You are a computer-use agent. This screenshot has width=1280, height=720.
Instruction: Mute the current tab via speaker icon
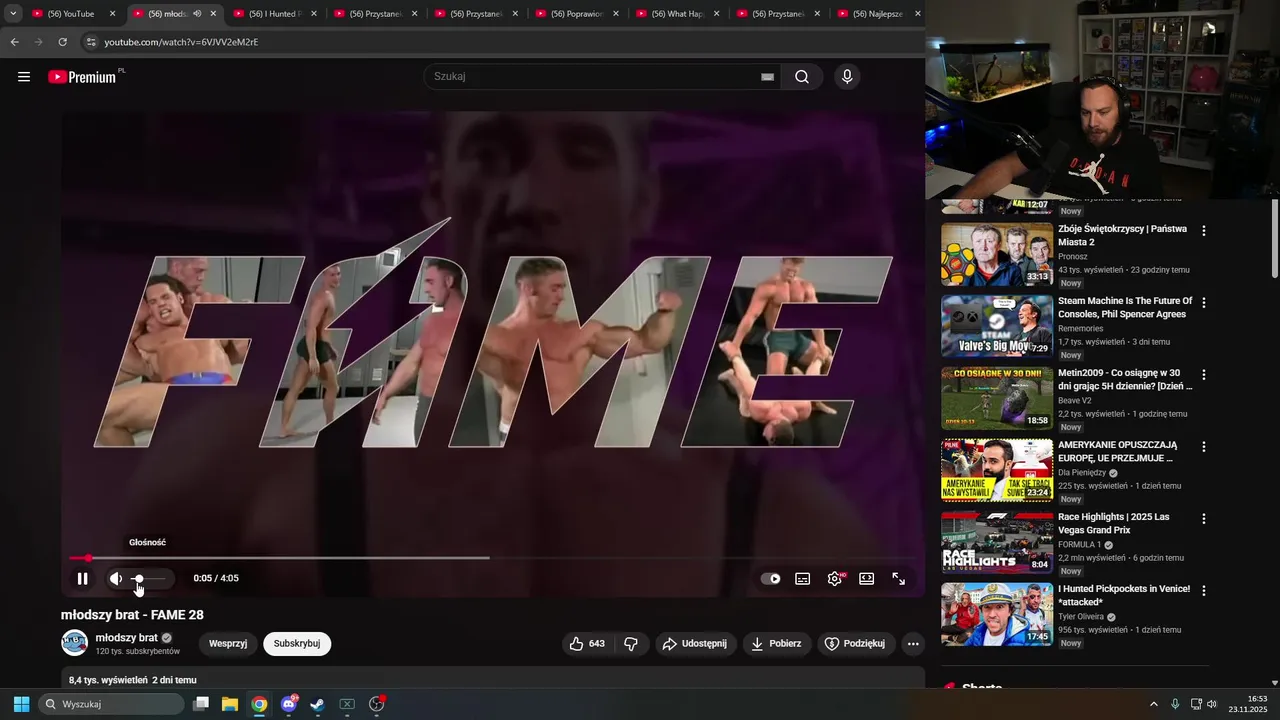[x=197, y=14]
